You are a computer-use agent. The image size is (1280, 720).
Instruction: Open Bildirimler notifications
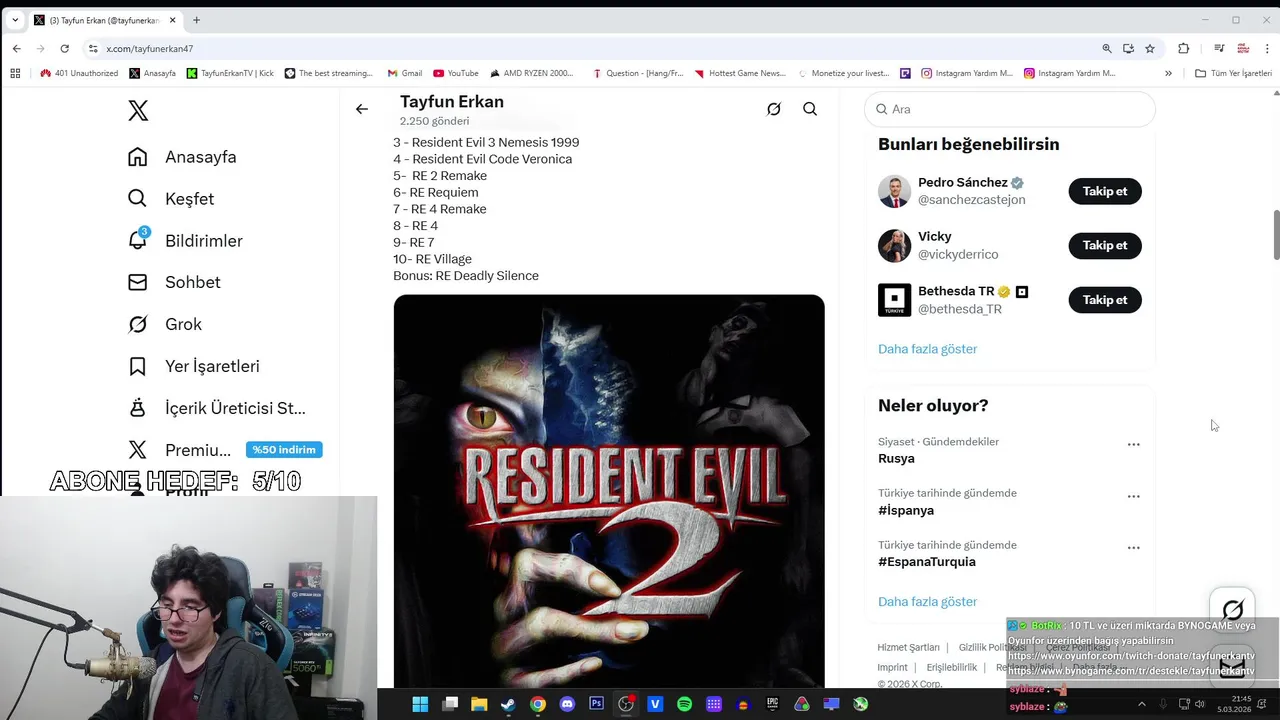point(185,241)
